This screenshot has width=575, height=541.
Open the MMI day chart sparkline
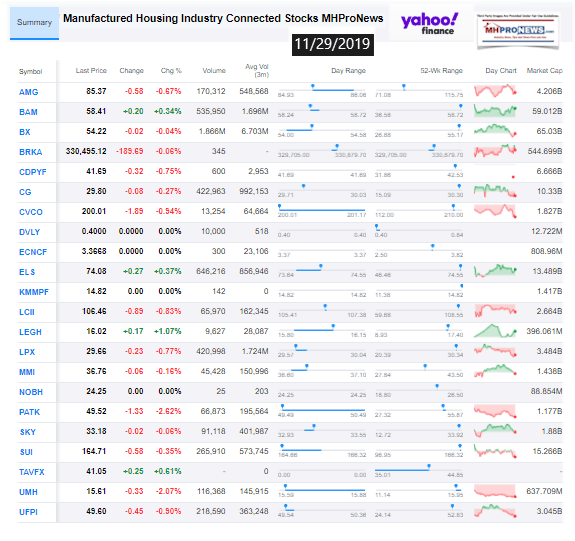click(x=495, y=371)
